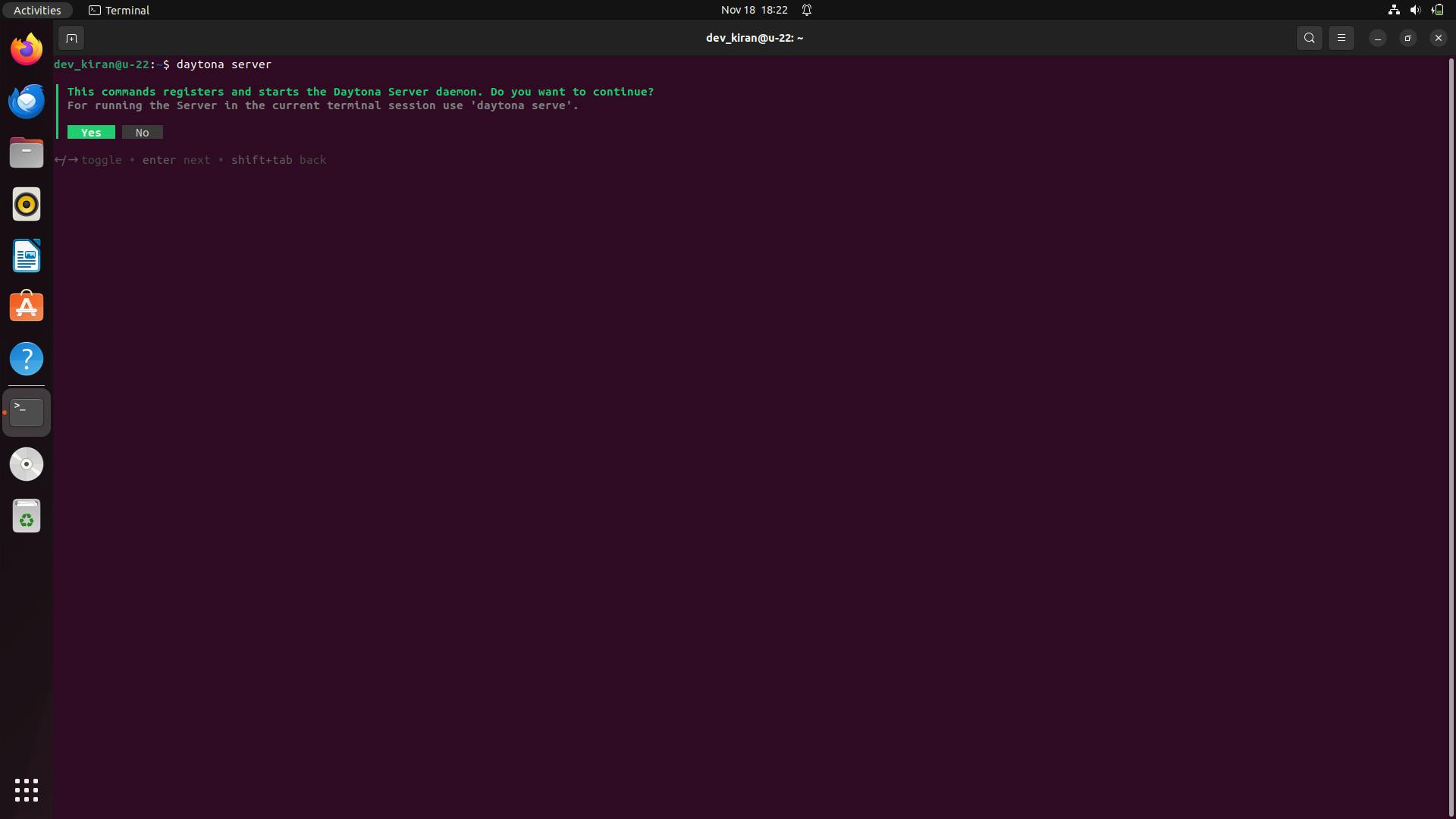Open Activities overview
The width and height of the screenshot is (1456, 819).
coord(37,10)
